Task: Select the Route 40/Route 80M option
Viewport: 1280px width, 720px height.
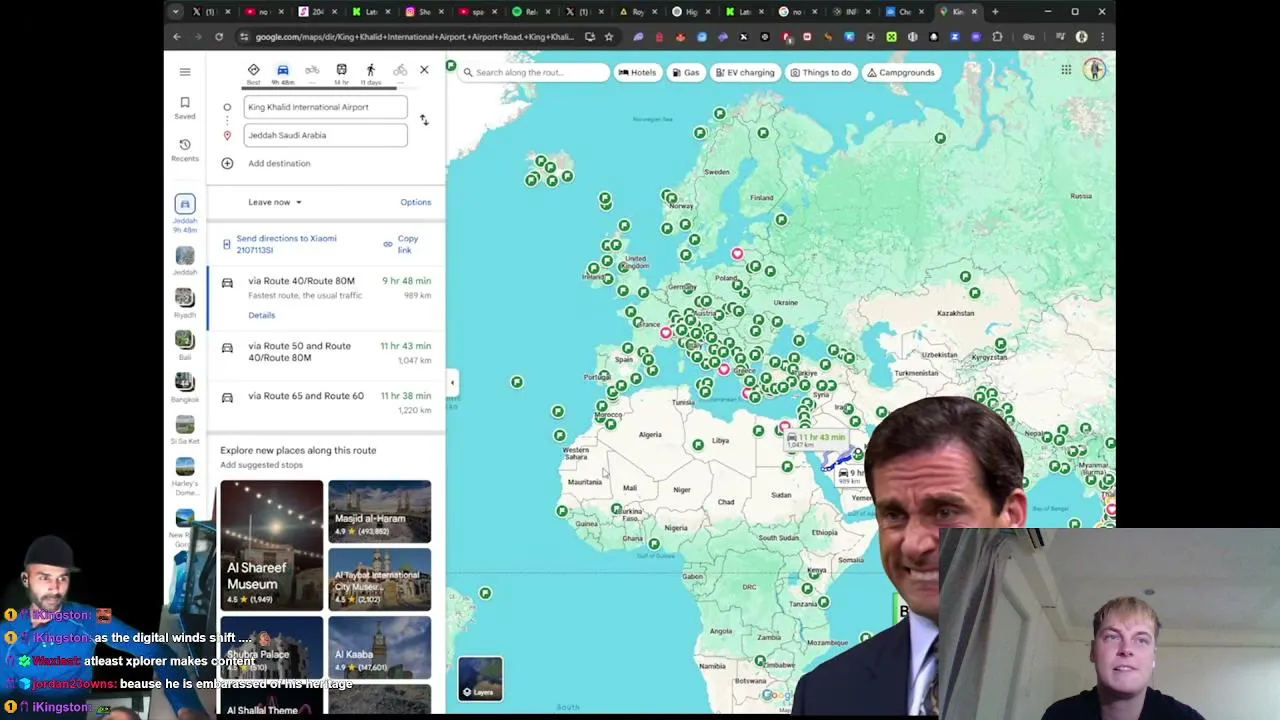Action: click(x=326, y=298)
